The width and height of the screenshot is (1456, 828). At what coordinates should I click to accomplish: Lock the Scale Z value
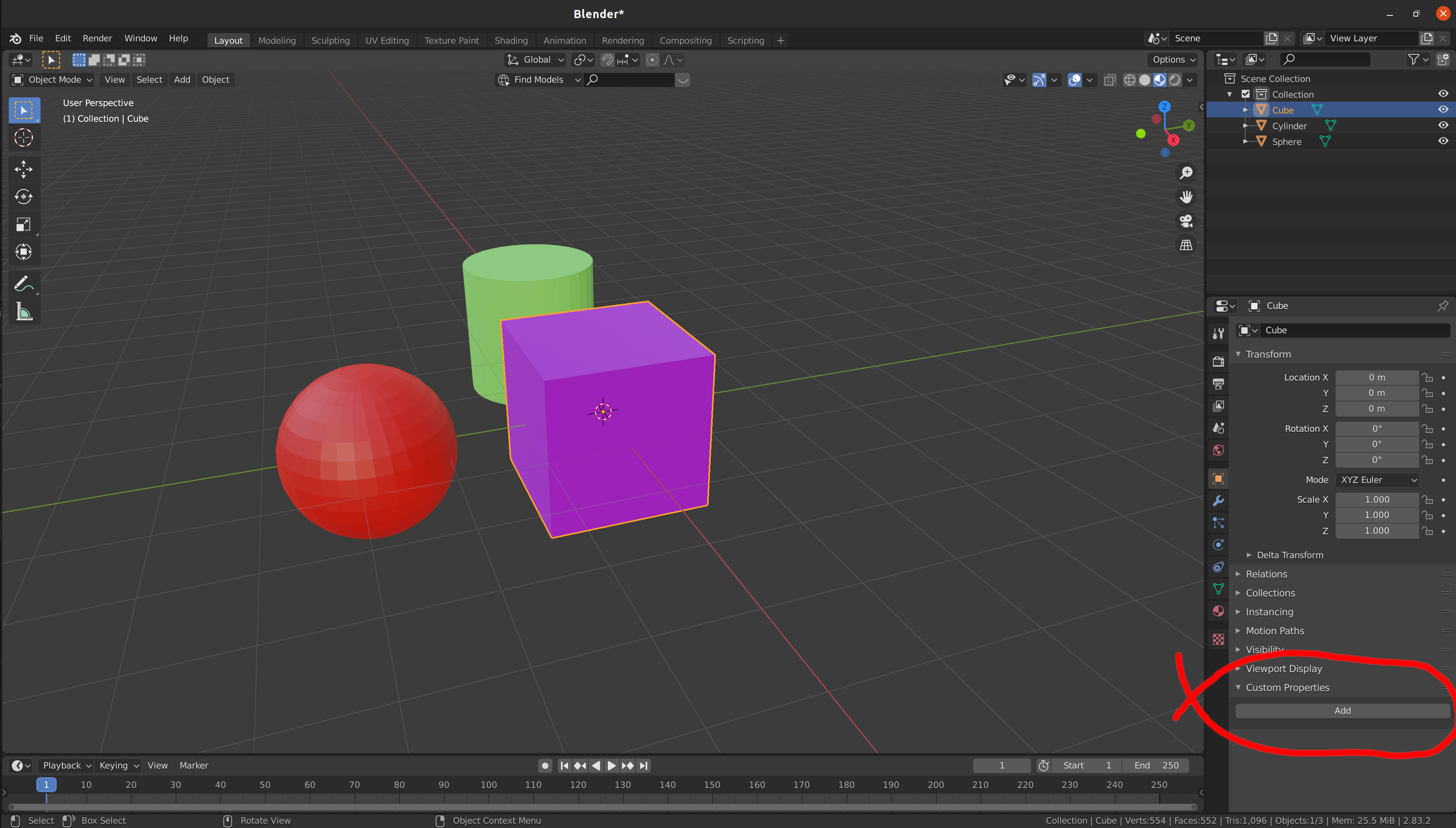point(1427,531)
